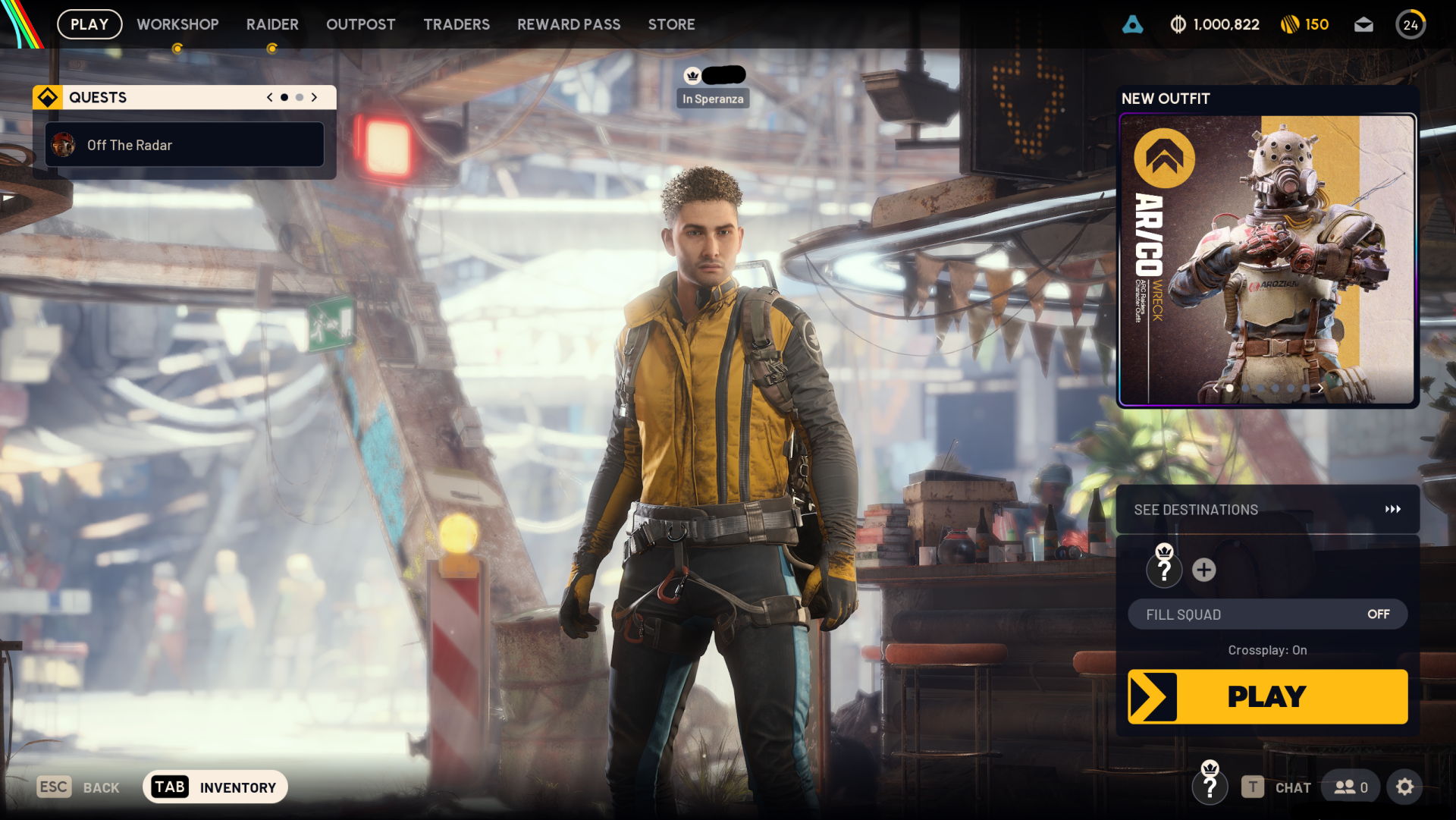1456x820 pixels.
Task: Open the settings gear icon
Action: [1404, 787]
